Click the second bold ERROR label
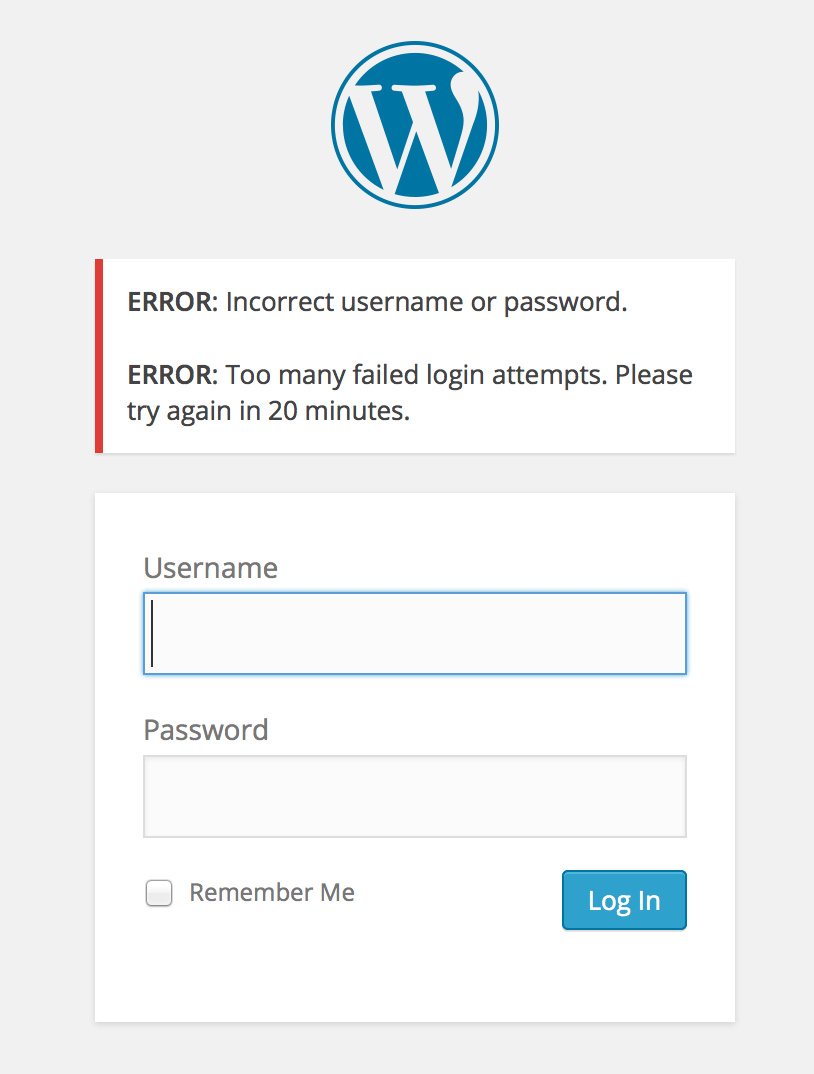 point(173,375)
